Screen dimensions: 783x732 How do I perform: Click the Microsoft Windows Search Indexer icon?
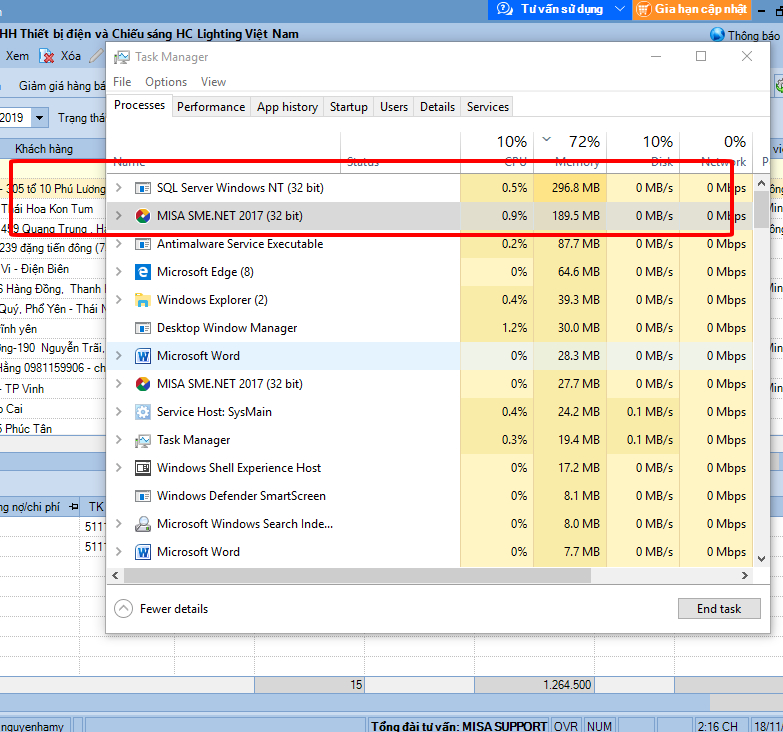pyautogui.click(x=143, y=524)
